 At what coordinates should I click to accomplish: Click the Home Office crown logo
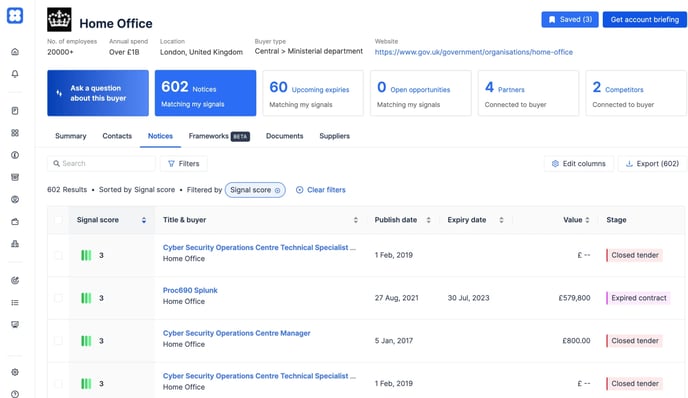coord(59,20)
